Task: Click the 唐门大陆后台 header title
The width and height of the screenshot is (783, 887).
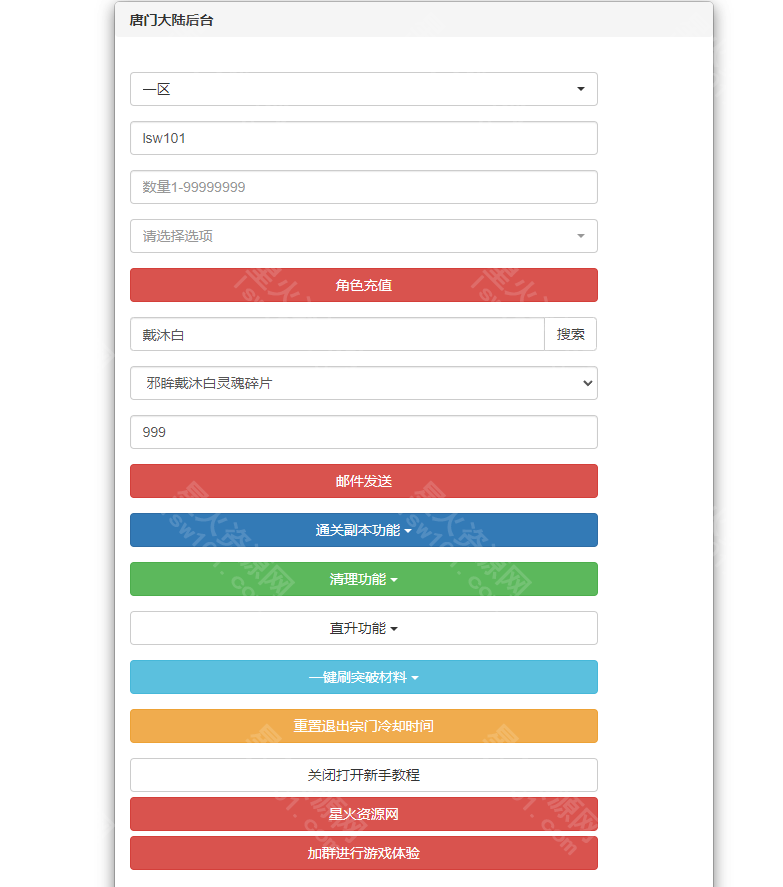Action: [x=163, y=20]
